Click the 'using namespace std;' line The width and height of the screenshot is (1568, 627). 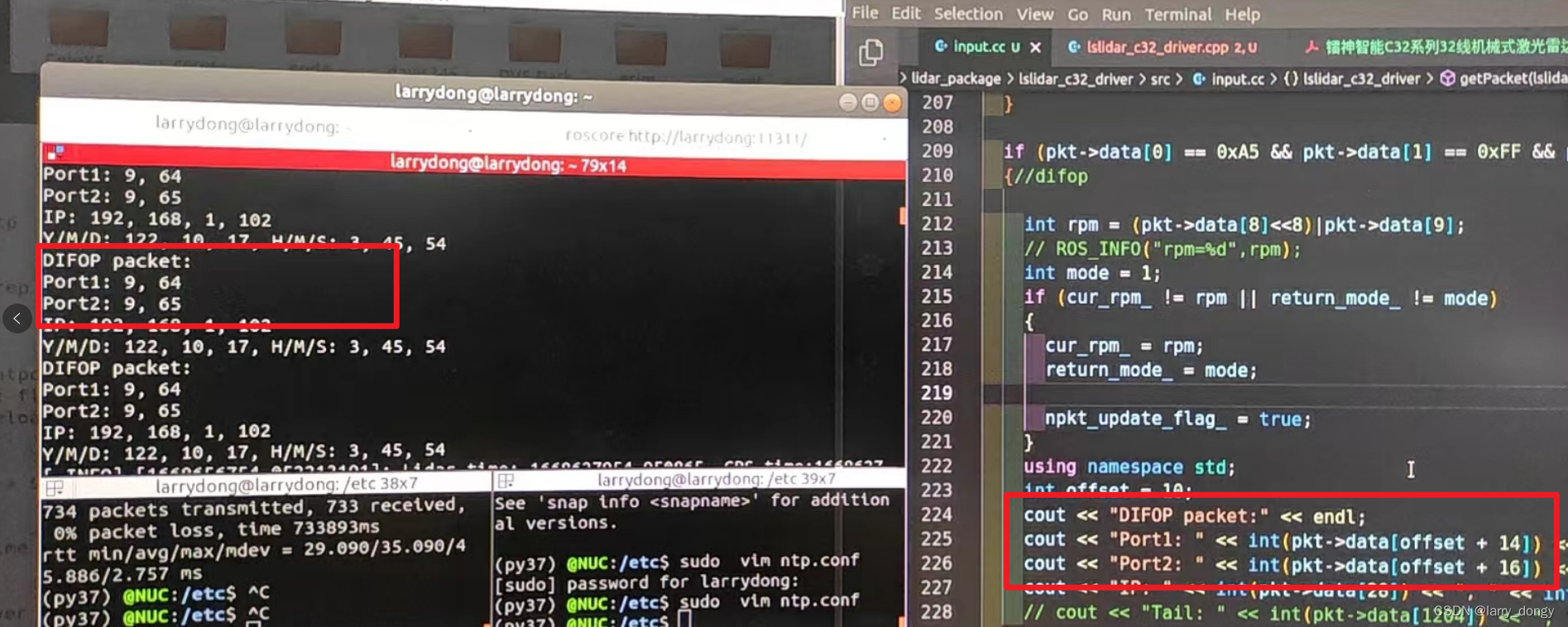pyautogui.click(x=1129, y=467)
